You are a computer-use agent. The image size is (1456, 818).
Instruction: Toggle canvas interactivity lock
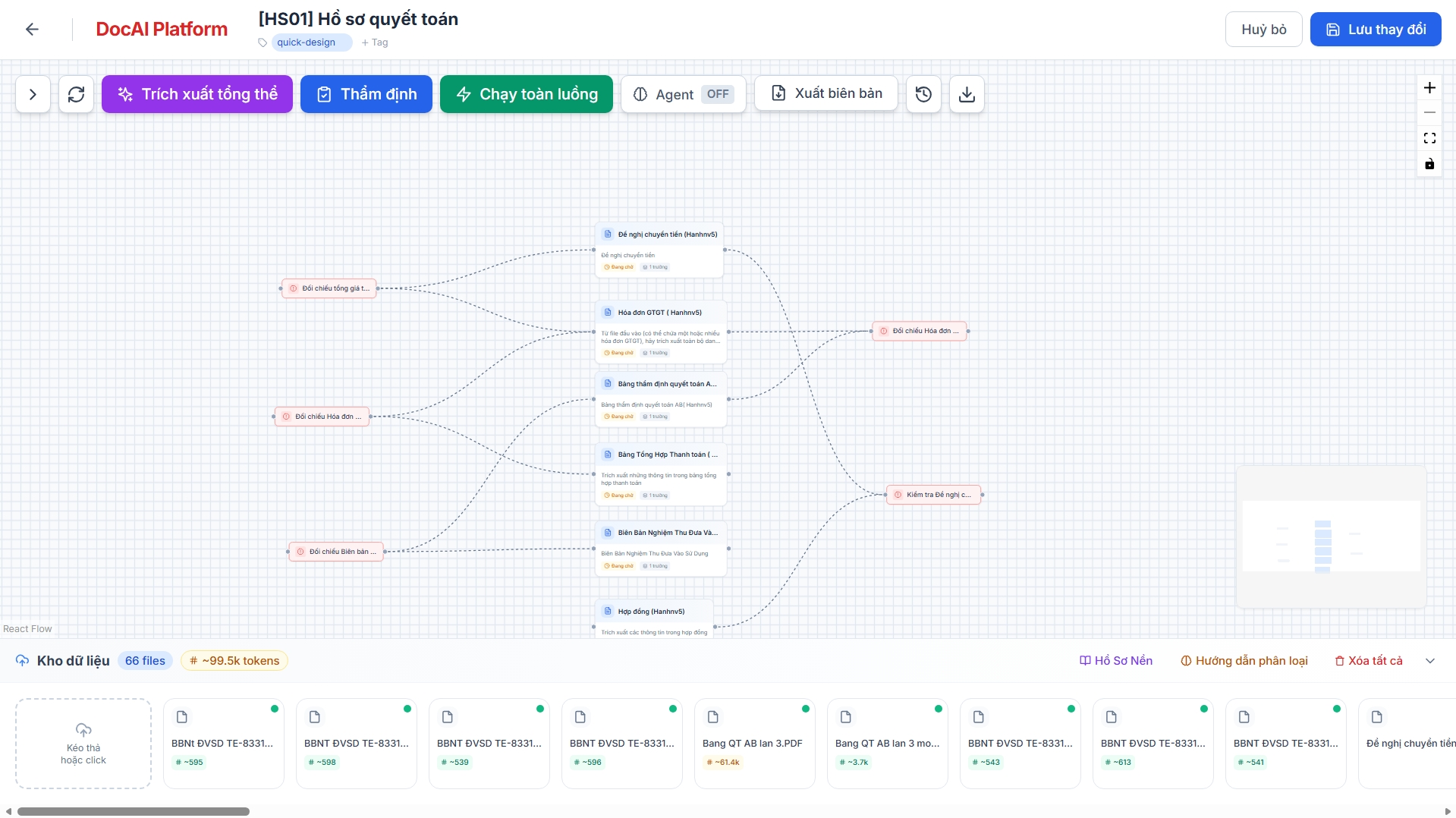1429,164
